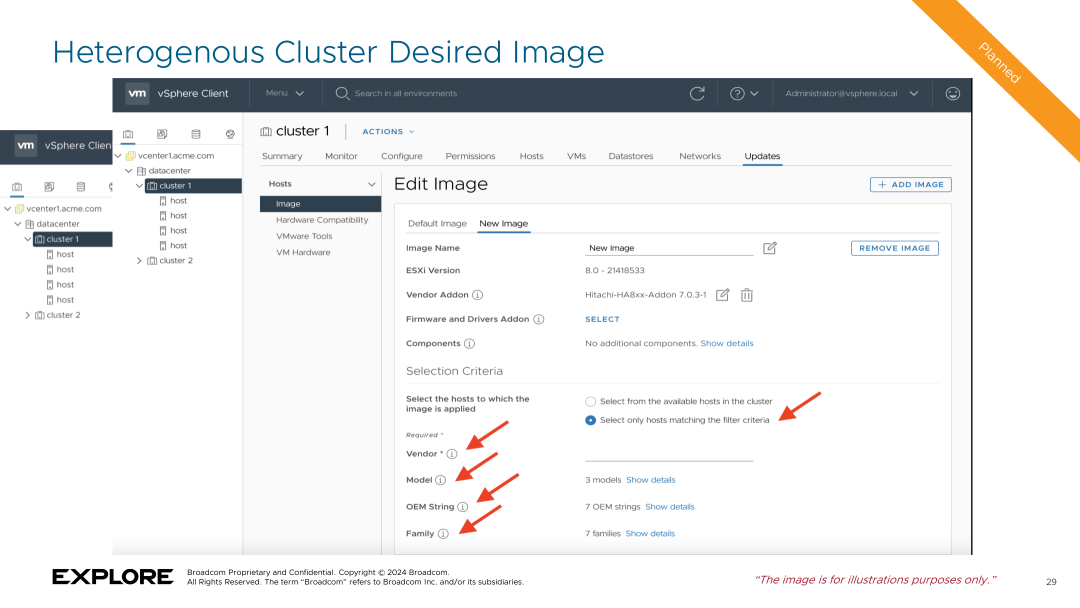The width and height of the screenshot is (1080, 608).
Task: Open the ACTIONS dropdown for cluster 1
Action: [x=388, y=132]
